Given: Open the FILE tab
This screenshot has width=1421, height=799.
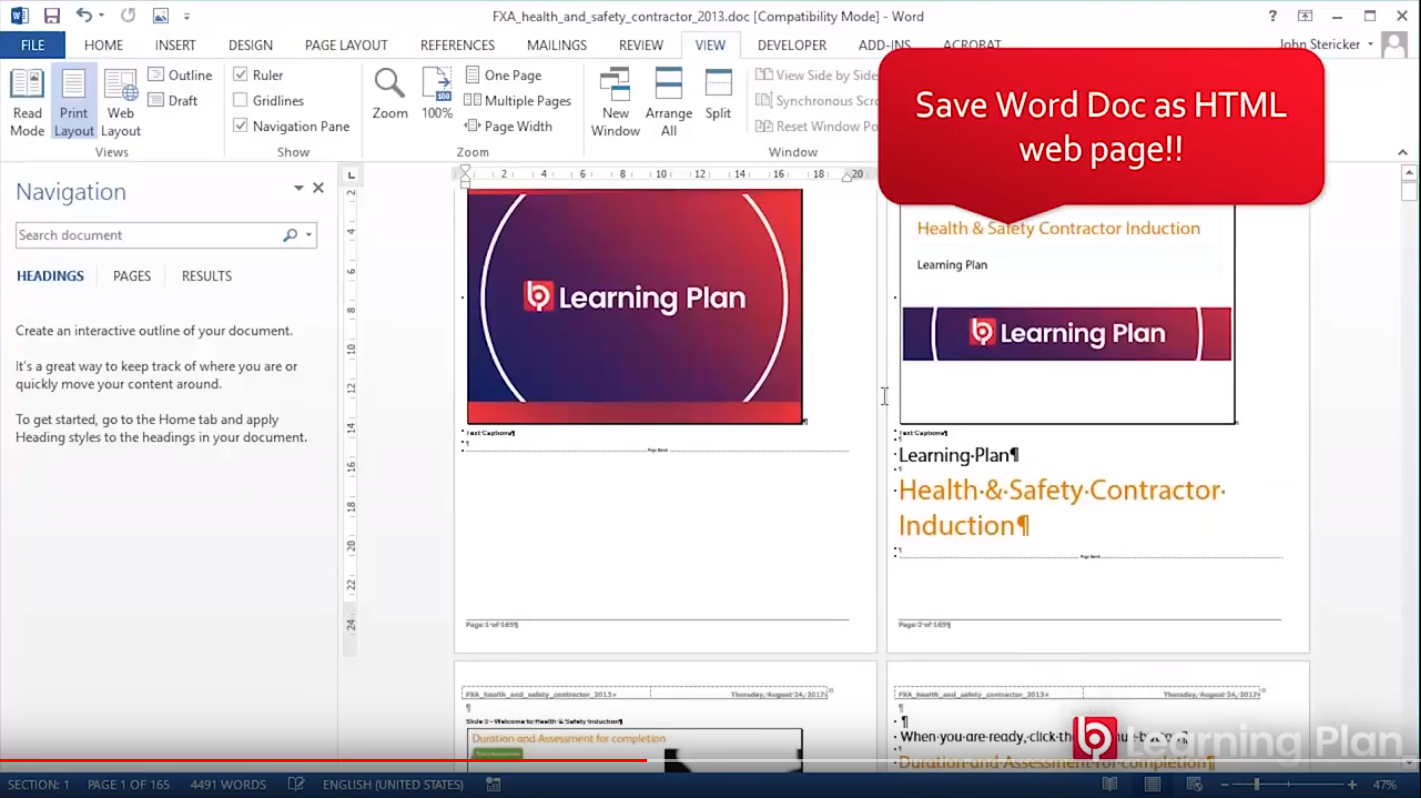Looking at the screenshot, I should (32, 45).
